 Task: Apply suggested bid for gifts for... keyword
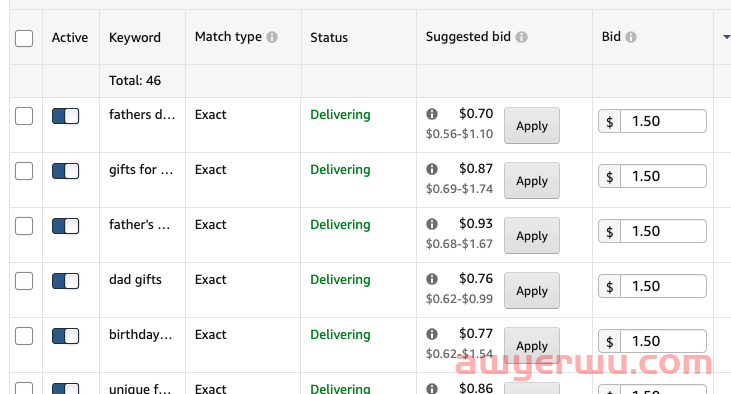click(x=532, y=180)
